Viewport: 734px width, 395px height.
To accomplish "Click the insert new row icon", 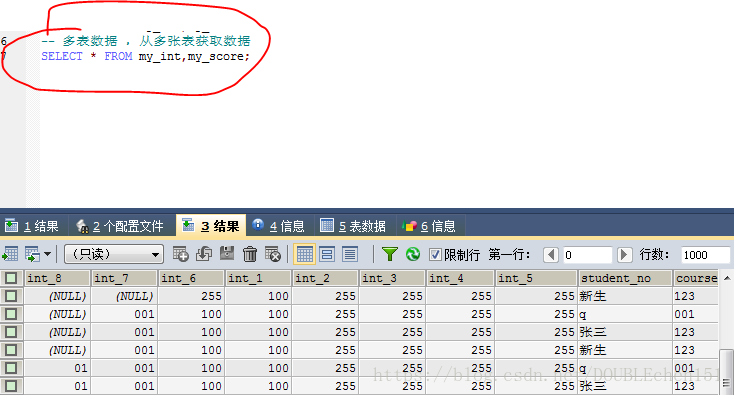I will pyautogui.click(x=181, y=254).
